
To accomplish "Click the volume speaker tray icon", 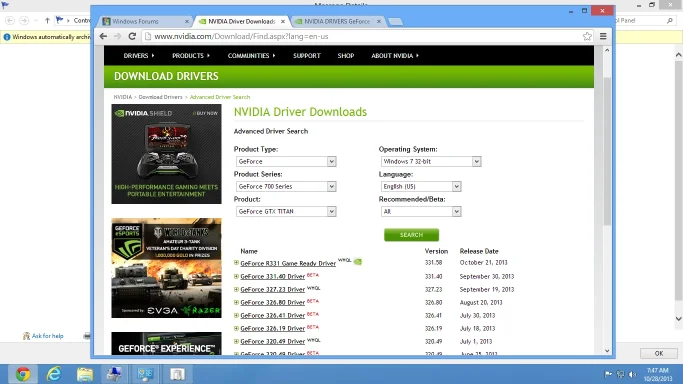I will [x=632, y=374].
